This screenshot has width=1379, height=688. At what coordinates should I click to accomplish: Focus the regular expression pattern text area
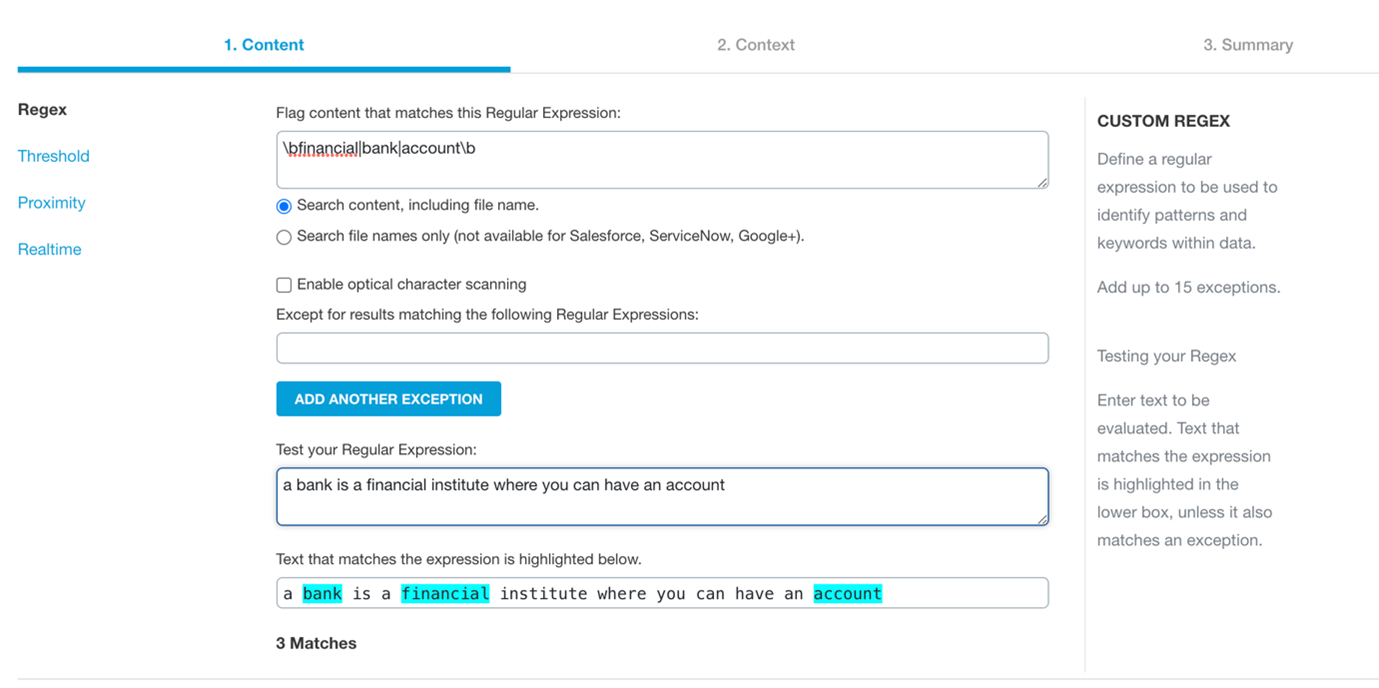(660, 160)
